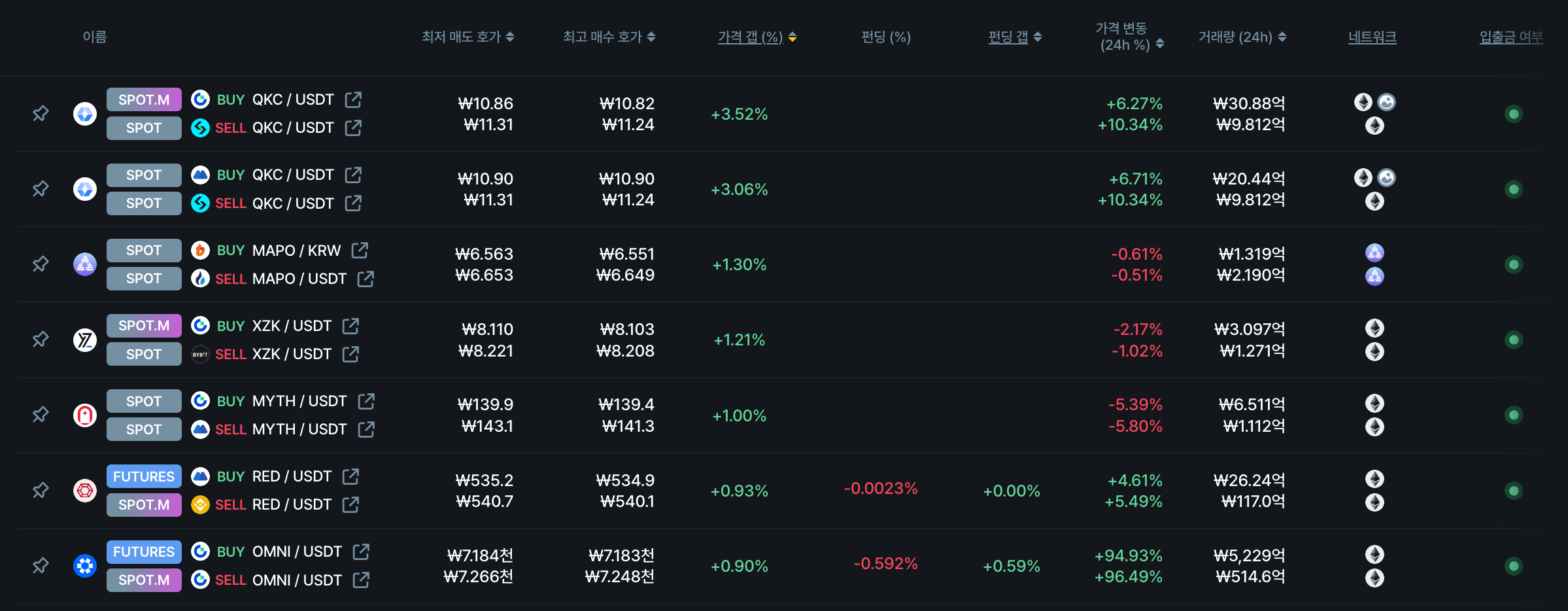Click the 입출금 여부 column header
The image size is (1568, 611).
[x=1510, y=37]
